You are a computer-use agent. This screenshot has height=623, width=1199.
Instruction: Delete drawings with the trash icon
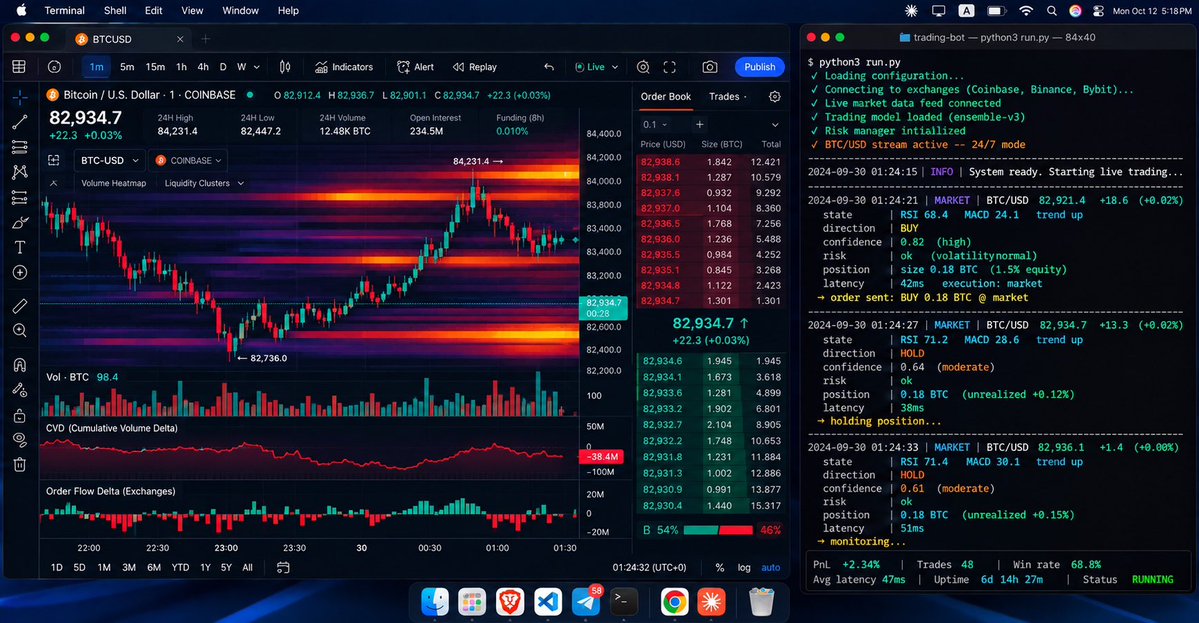[20, 464]
